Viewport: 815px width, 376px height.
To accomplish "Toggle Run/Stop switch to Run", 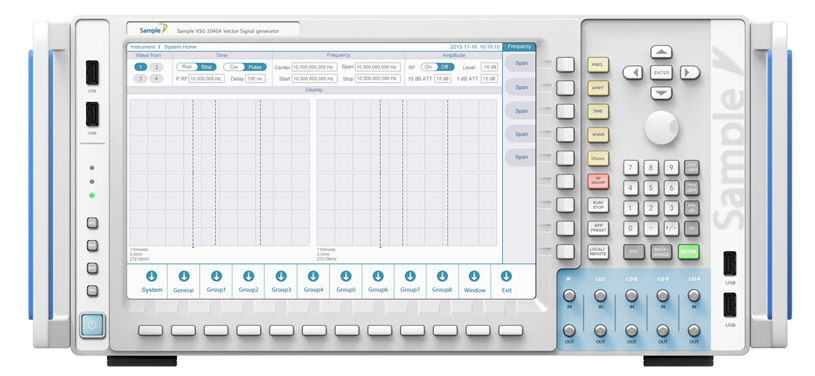I will (x=187, y=67).
